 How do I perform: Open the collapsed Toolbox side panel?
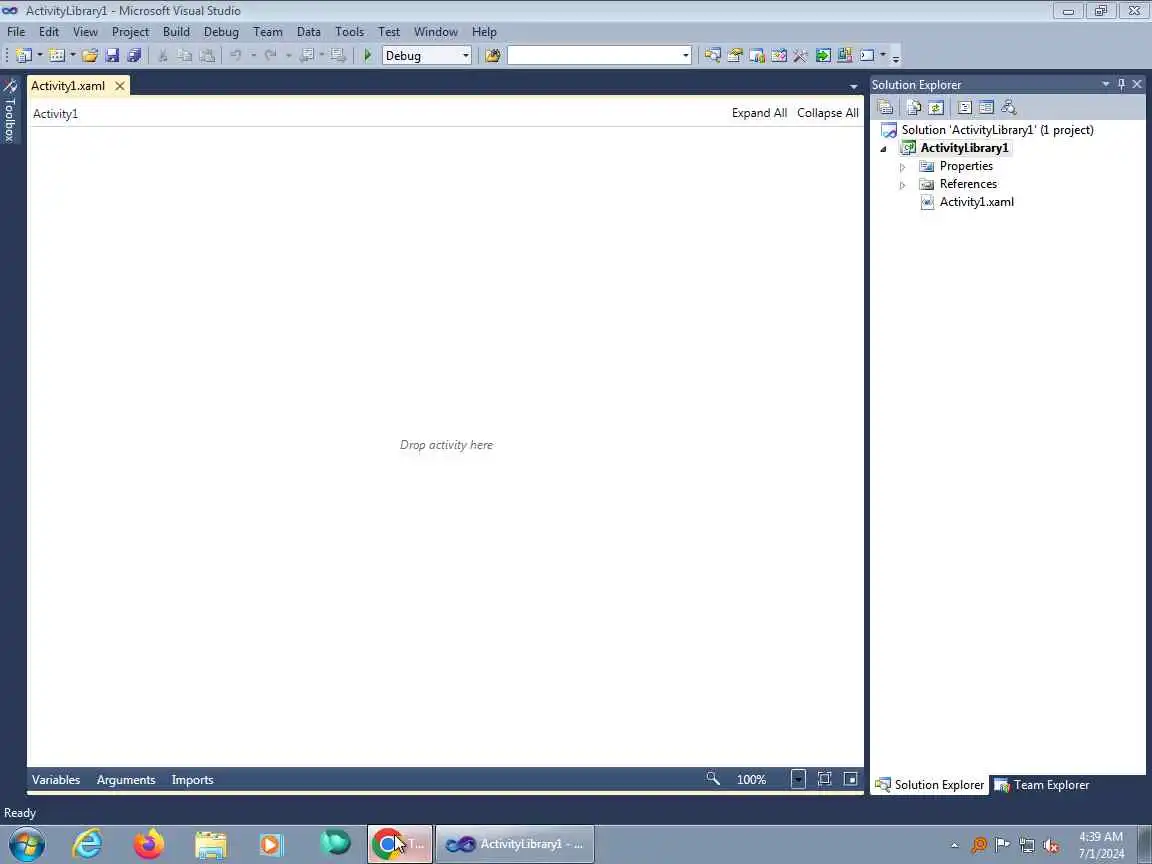[10, 111]
